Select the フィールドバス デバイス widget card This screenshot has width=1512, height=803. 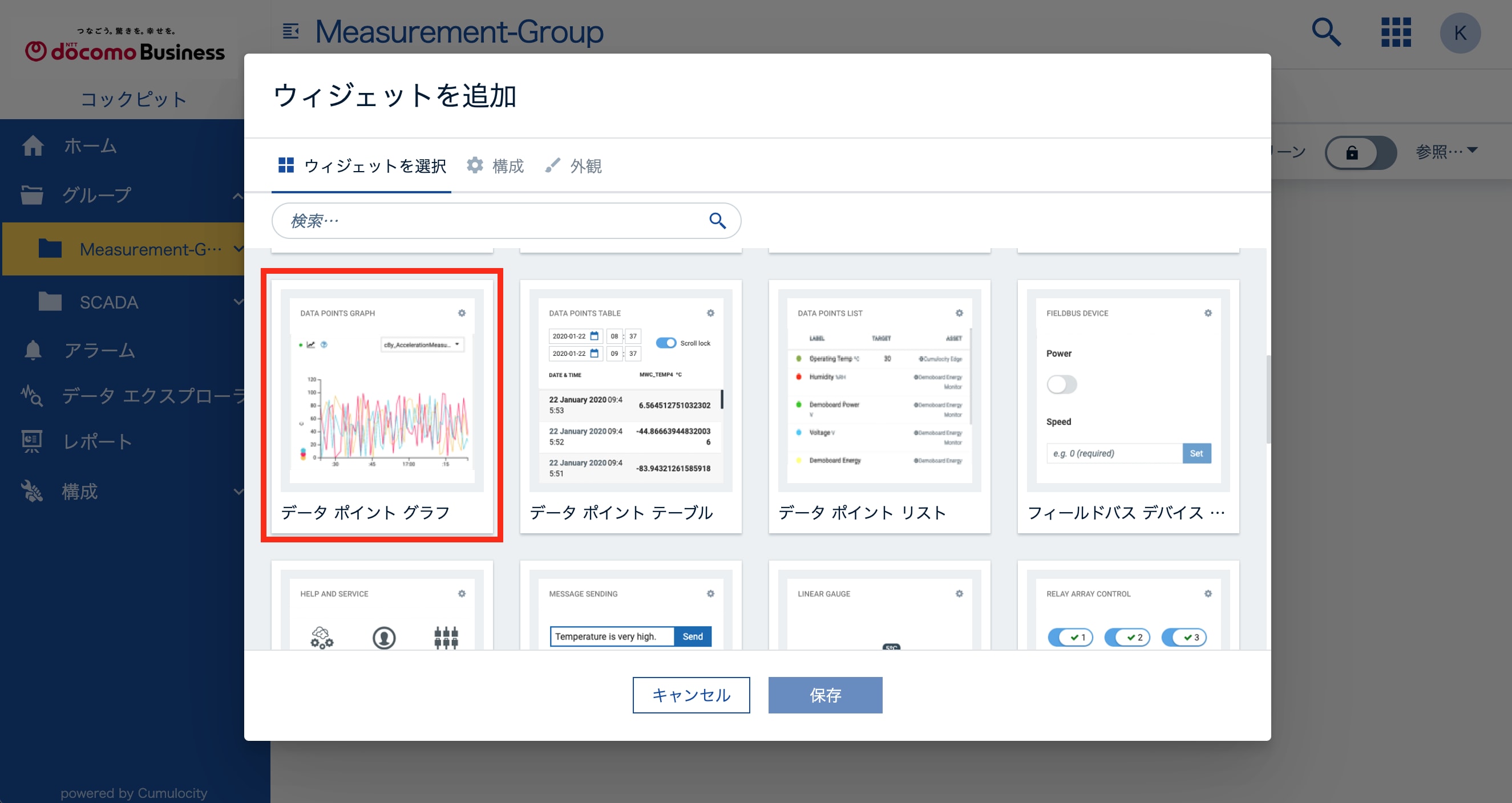(x=1128, y=406)
